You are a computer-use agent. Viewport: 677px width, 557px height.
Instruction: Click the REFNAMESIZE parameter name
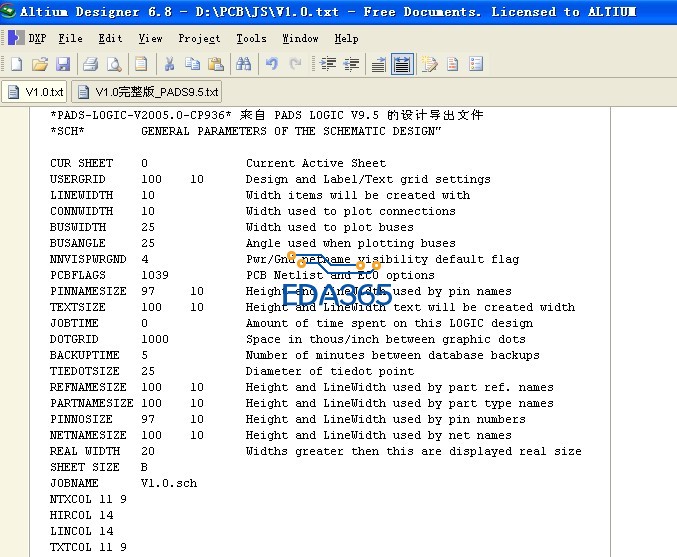coord(88,387)
